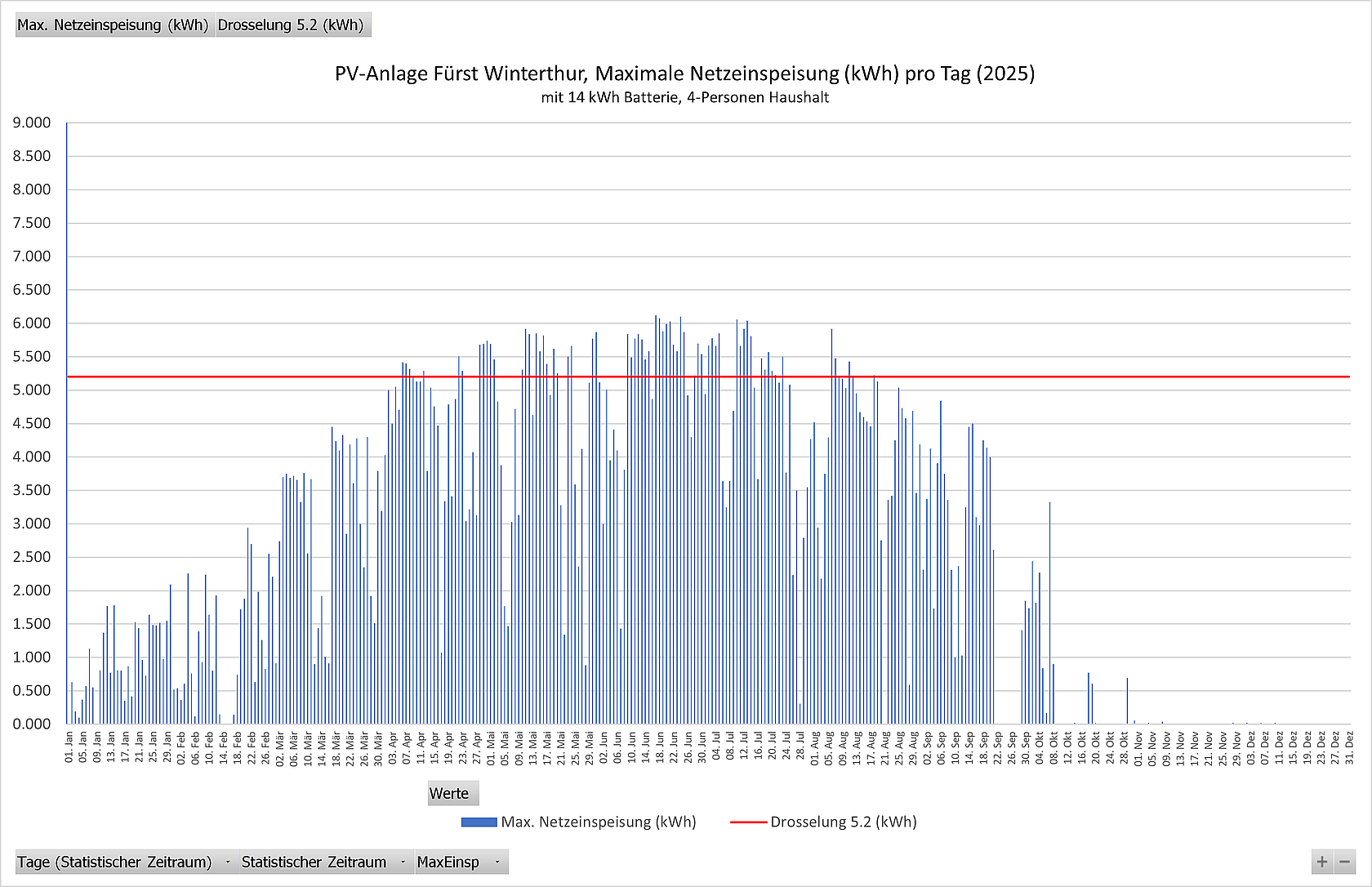Expand the MaxEinsp filter dropdown

point(497,862)
